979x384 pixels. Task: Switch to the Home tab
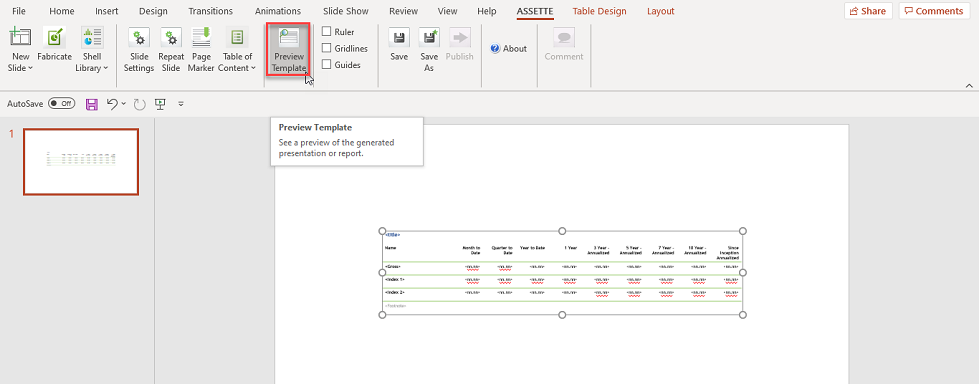(x=61, y=11)
